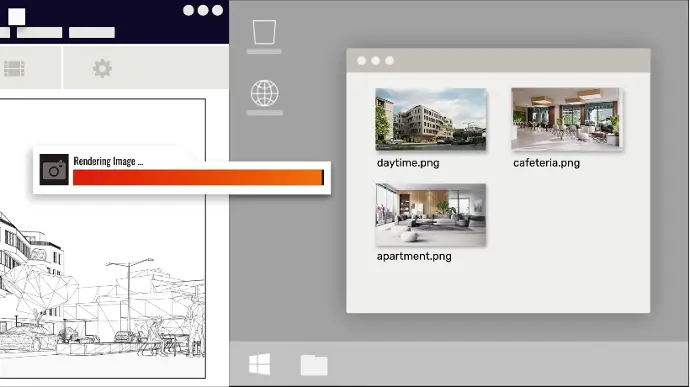Screen dimensions: 690x387
Task: Click the Rendering Image status text
Action: click(x=108, y=161)
